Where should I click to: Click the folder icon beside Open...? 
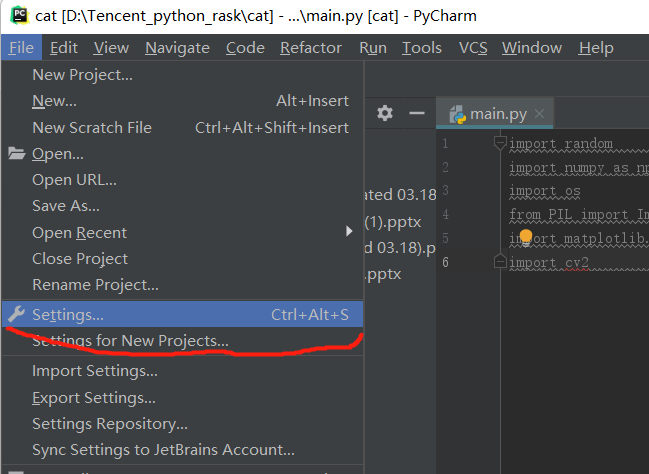[17, 154]
